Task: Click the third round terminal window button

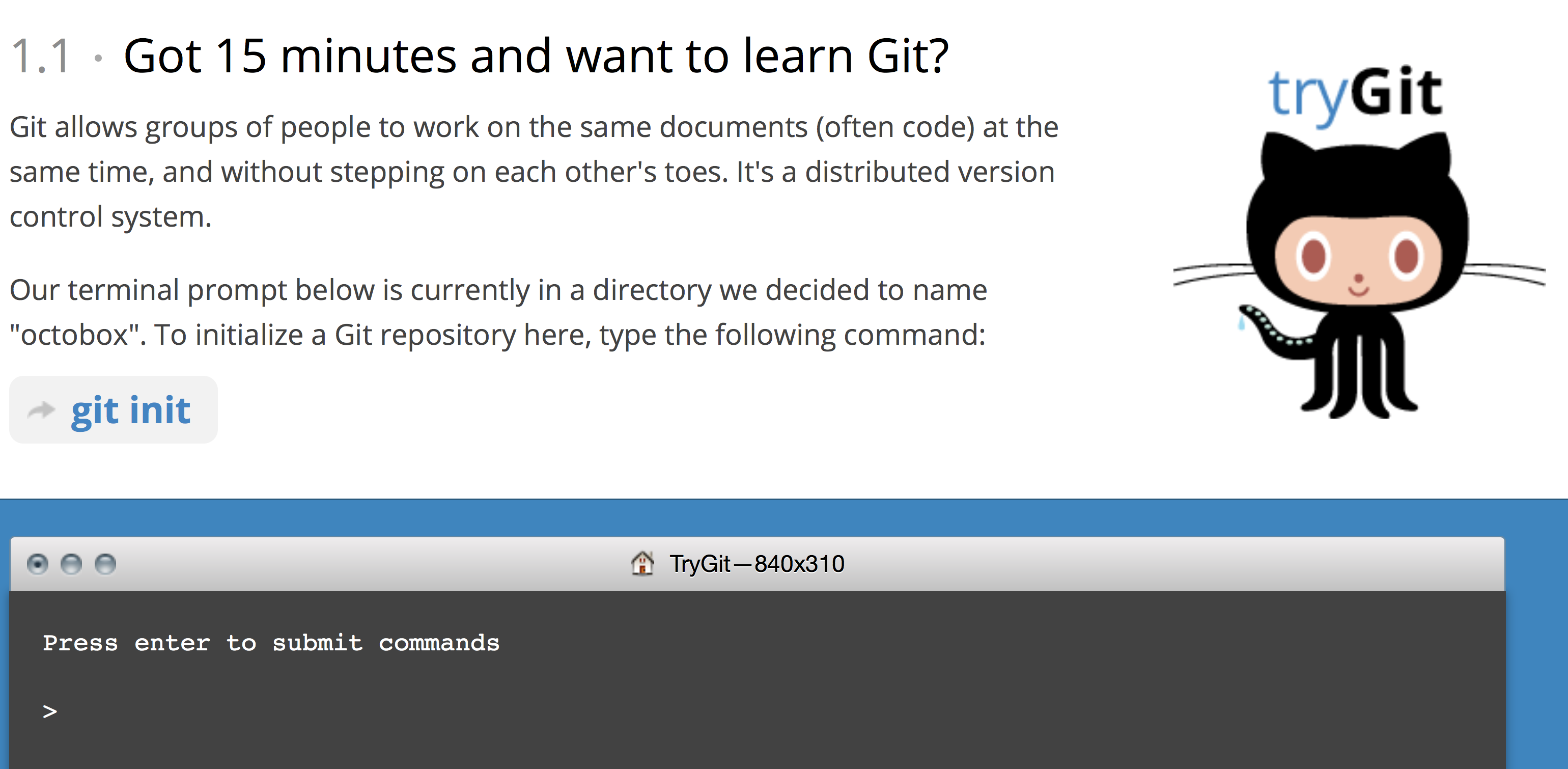Action: pyautogui.click(x=105, y=564)
